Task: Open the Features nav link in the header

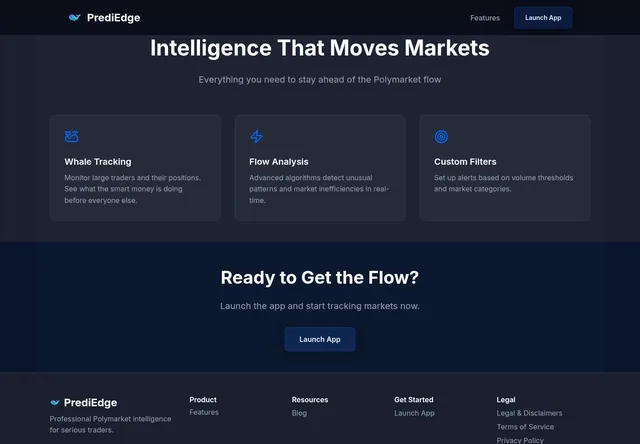Action: [x=485, y=18]
